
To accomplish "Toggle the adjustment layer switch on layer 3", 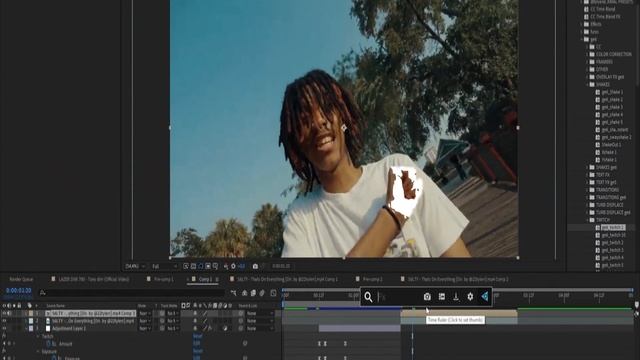I will click(225, 328).
